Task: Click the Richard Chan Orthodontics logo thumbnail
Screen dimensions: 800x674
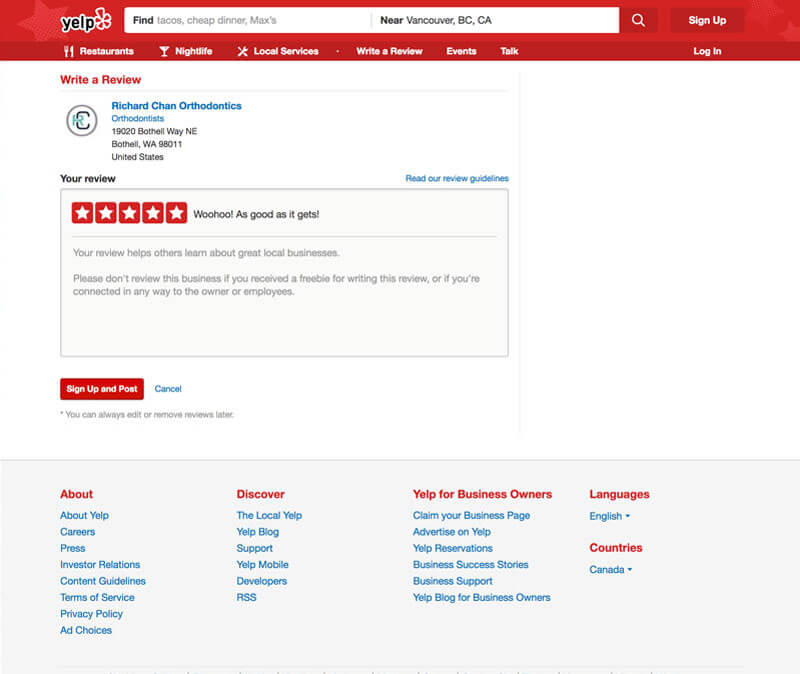Action: click(x=82, y=120)
